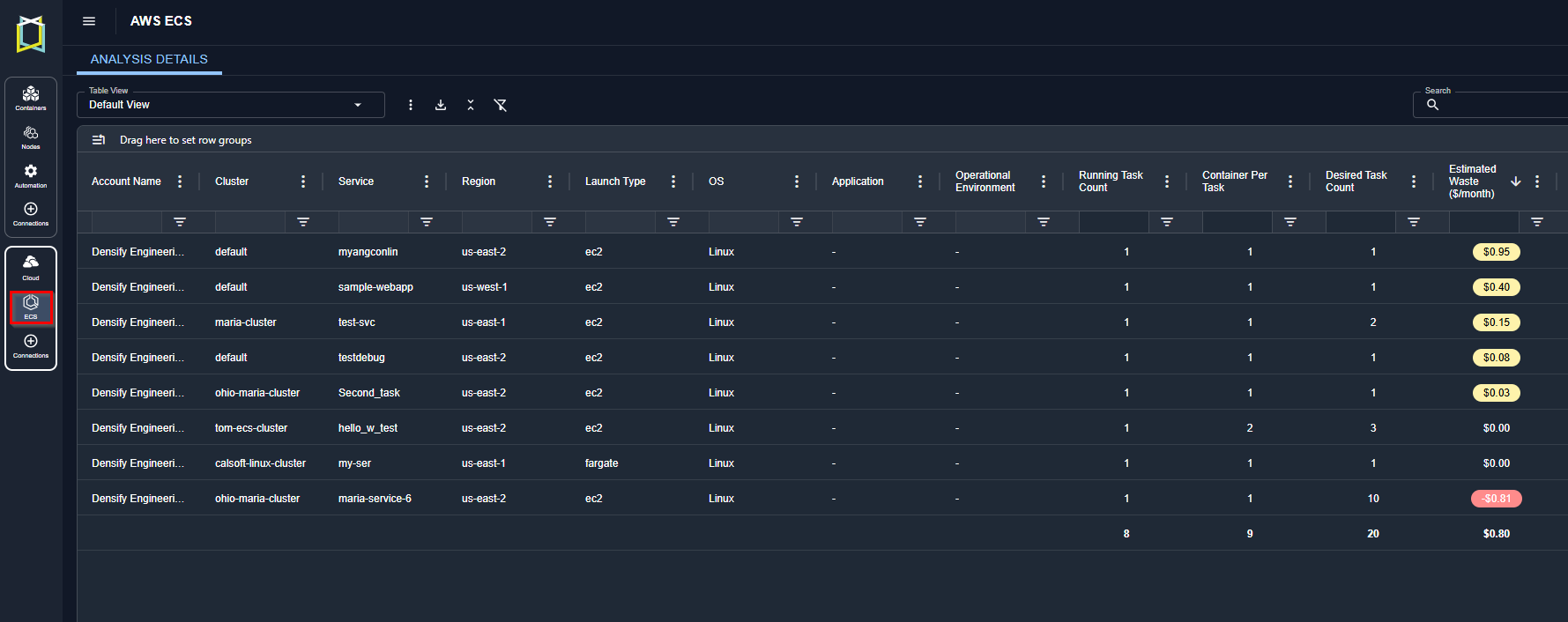Select ECS in the sidebar

(31, 307)
